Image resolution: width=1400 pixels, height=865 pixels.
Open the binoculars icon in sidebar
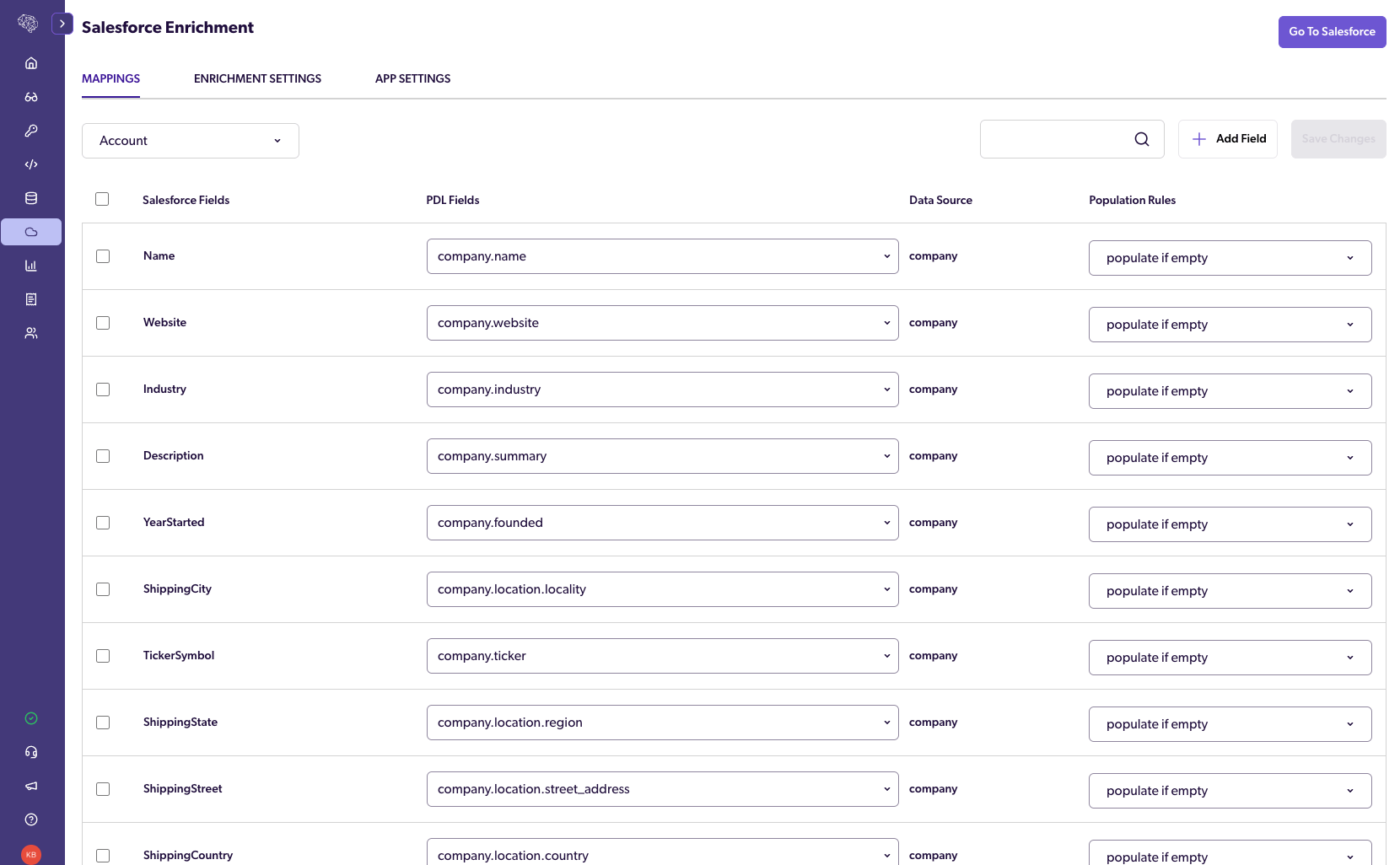coord(31,97)
